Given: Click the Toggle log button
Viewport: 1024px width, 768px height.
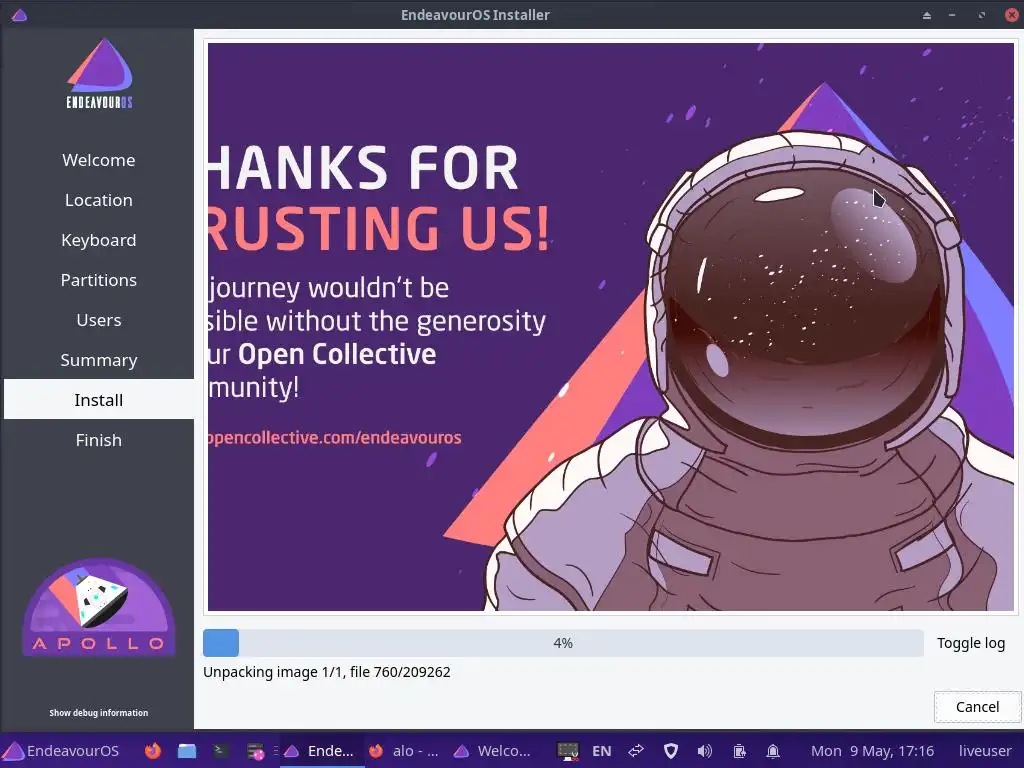Looking at the screenshot, I should pos(971,643).
